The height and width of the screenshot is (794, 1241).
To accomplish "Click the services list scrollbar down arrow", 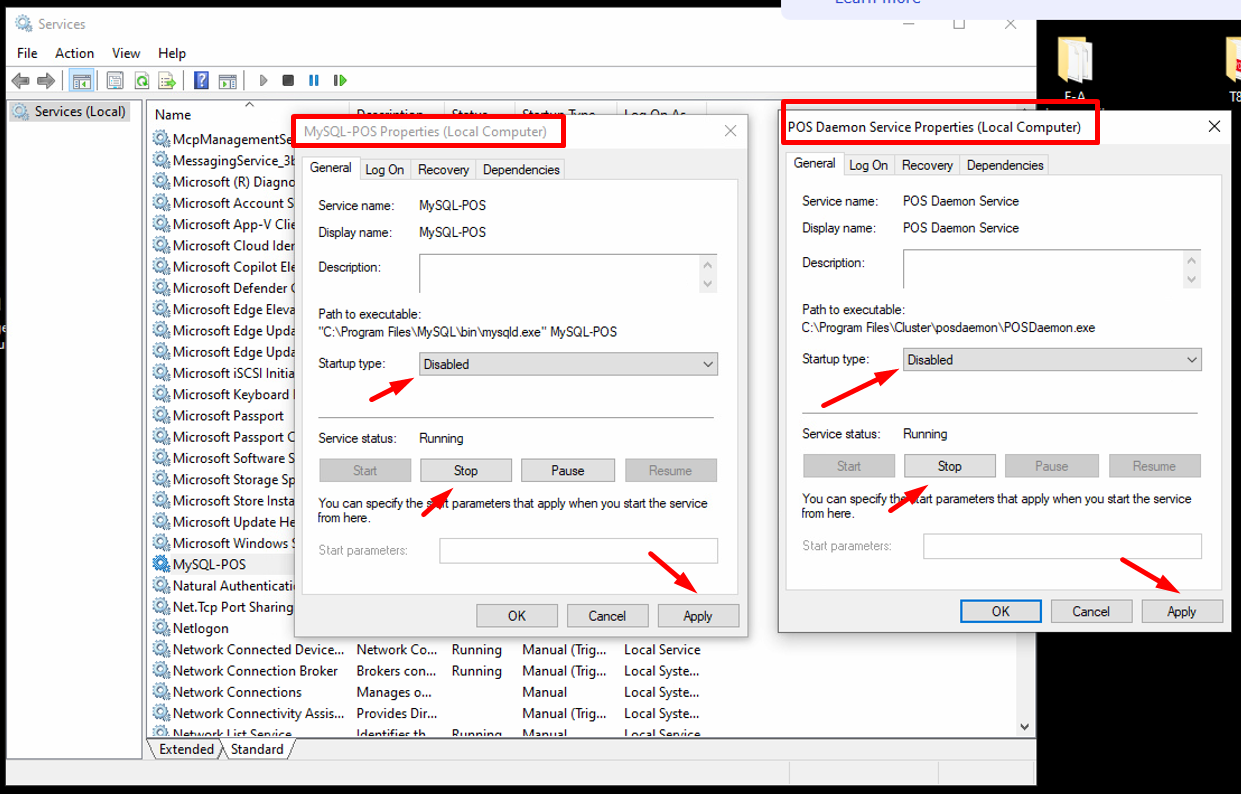I will 1025,727.
